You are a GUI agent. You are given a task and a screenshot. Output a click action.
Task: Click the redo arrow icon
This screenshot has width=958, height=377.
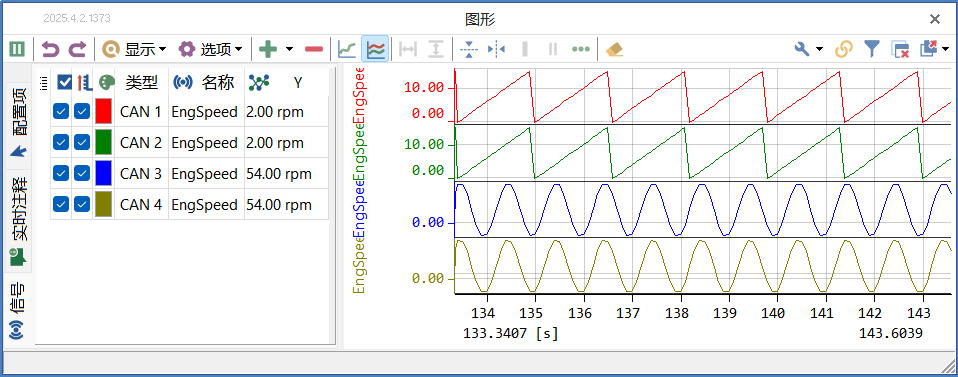(x=78, y=49)
